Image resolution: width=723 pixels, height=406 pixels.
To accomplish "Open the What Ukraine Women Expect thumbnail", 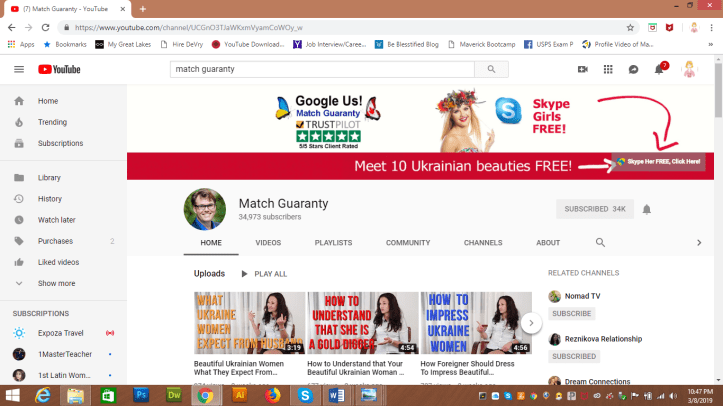I will click(249, 323).
